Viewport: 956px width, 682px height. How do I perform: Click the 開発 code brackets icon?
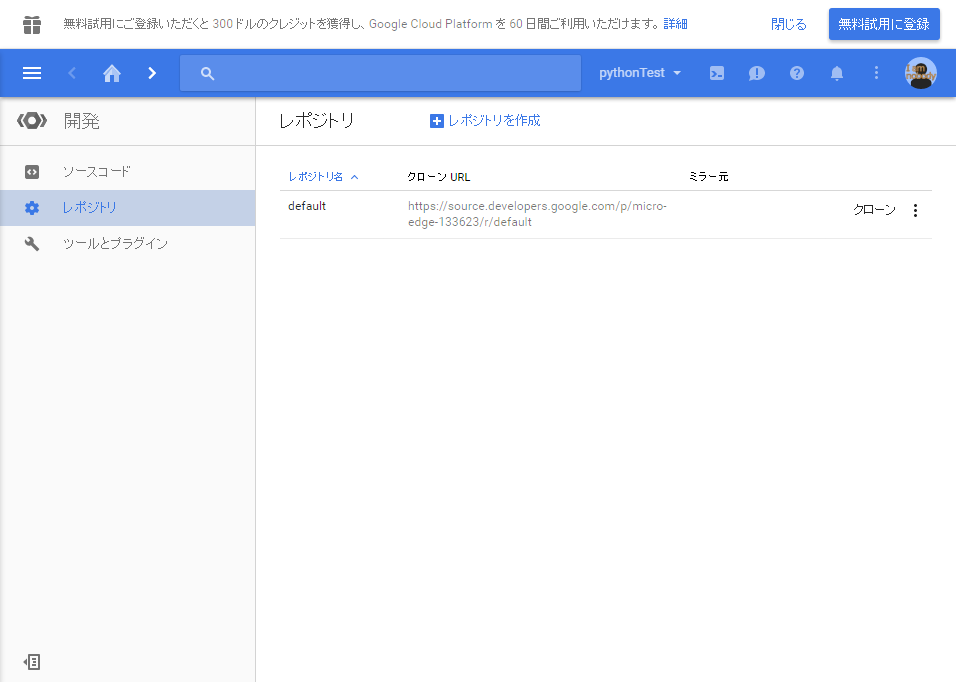pyautogui.click(x=32, y=120)
